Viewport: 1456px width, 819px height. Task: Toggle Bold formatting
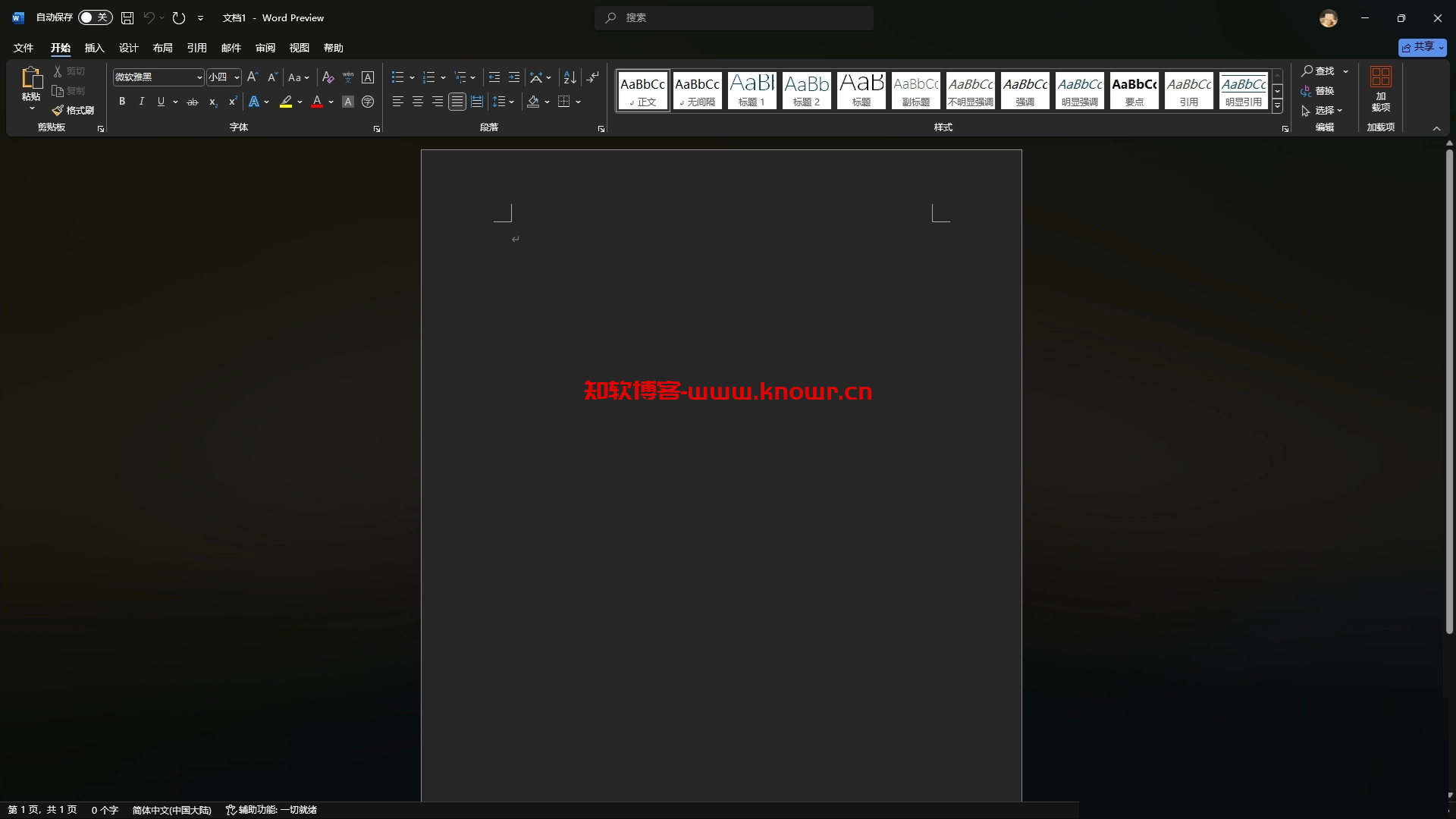(x=122, y=102)
